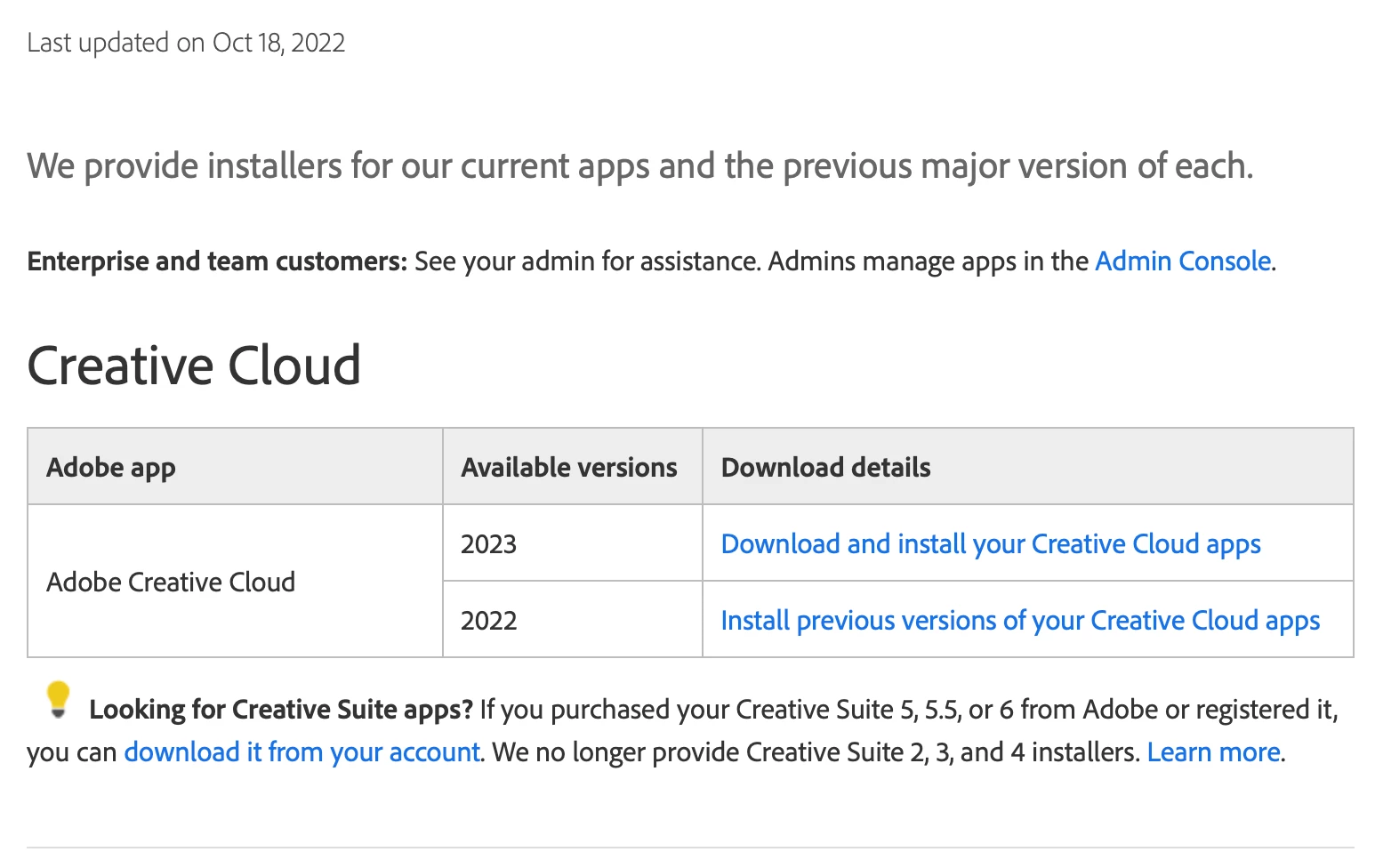Click the 'Download details' column header
The height and width of the screenshot is (868, 1375).
[x=825, y=468]
